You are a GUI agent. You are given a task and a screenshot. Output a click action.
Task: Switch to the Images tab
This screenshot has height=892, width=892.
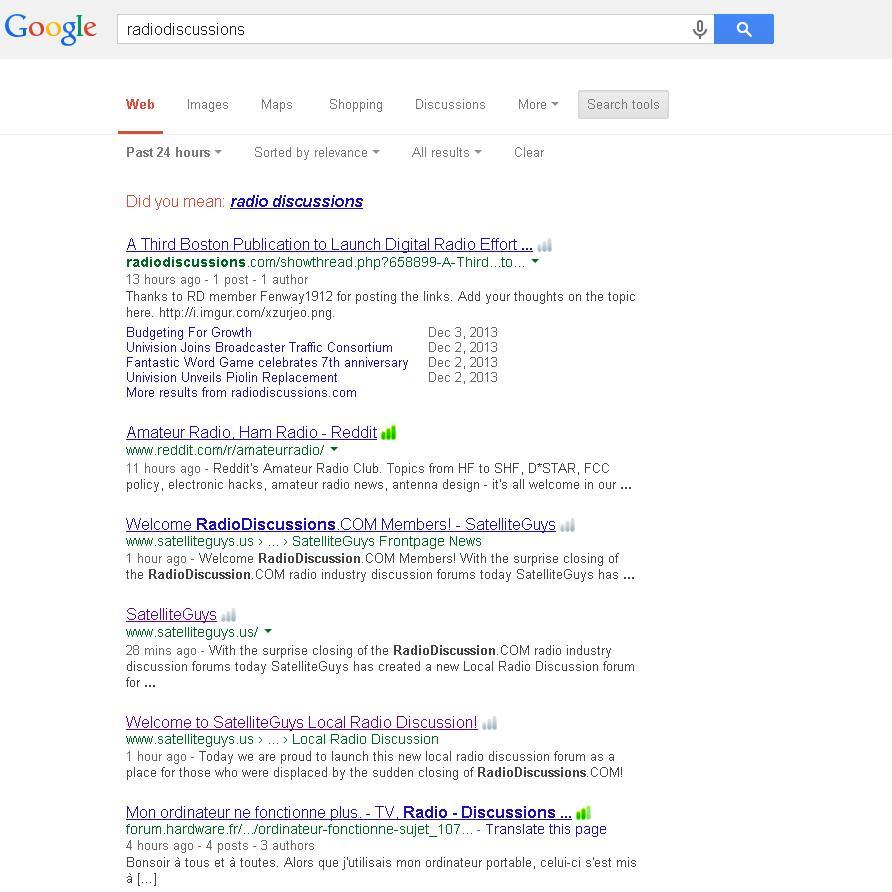(x=208, y=105)
